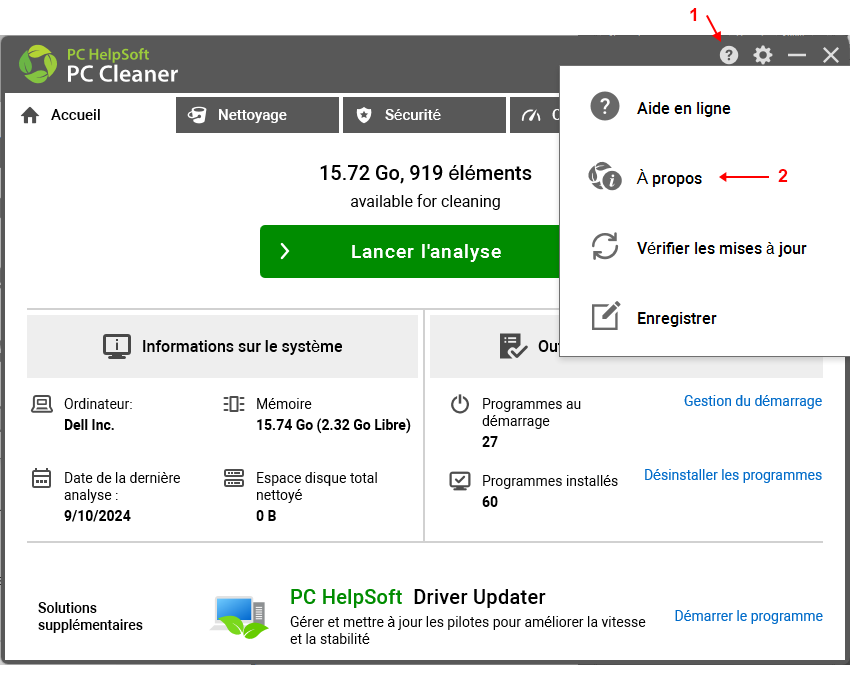
Task: Click the Mémoire chip icon
Action: pyautogui.click(x=234, y=404)
